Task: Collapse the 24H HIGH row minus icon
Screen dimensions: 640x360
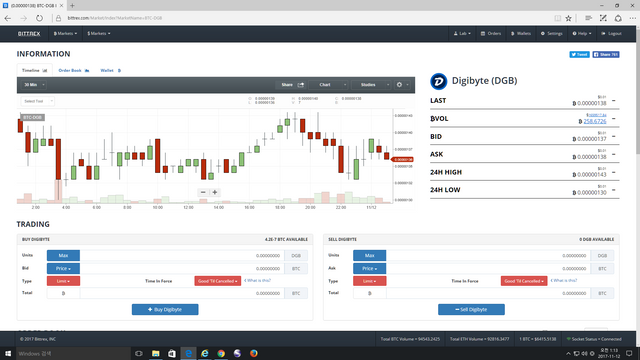Action: (x=613, y=172)
